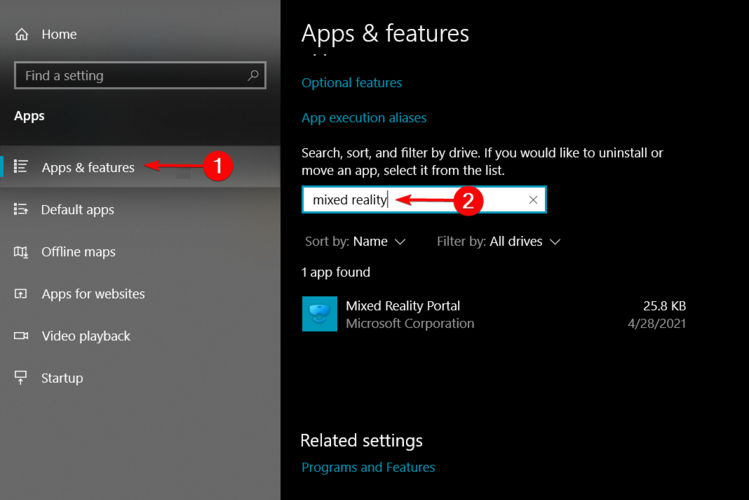Open the App execution aliases link
The width and height of the screenshot is (749, 500).
click(x=364, y=118)
